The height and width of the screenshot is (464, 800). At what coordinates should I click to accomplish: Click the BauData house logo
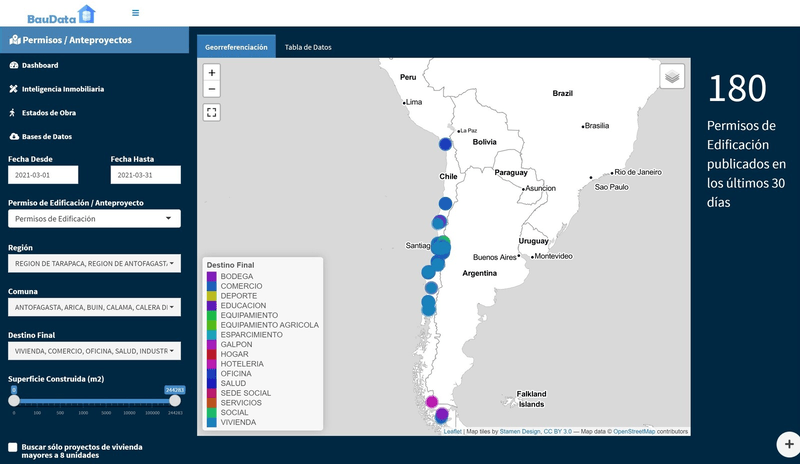click(x=61, y=14)
